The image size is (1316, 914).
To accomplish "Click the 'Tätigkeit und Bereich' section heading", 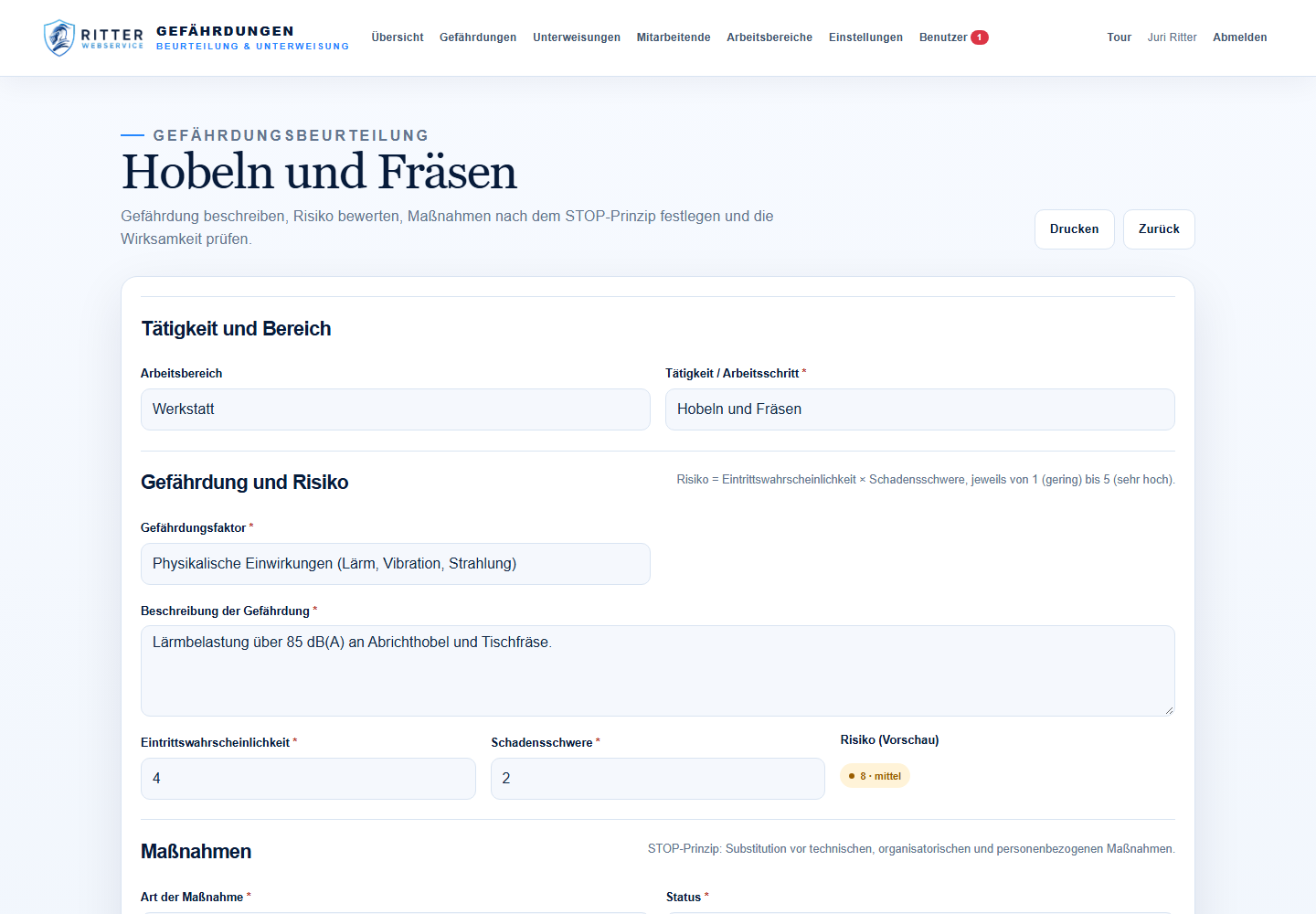I will tap(236, 329).
